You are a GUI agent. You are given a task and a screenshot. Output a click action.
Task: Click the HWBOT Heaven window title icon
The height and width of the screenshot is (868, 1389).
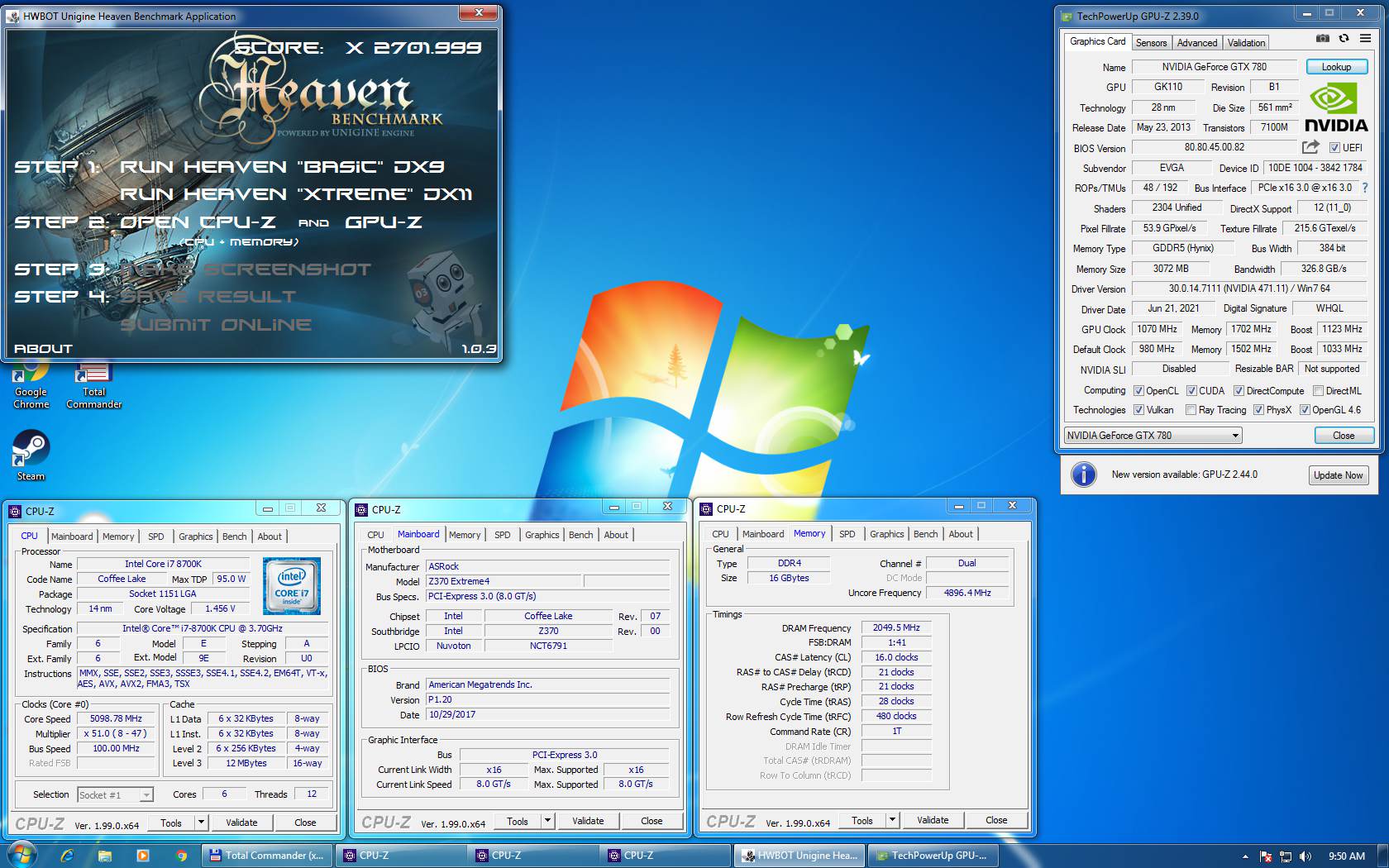point(13,16)
